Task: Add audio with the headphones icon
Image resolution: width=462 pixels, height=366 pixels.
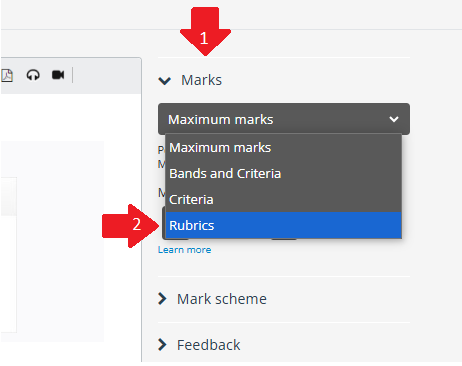Action: (33, 75)
